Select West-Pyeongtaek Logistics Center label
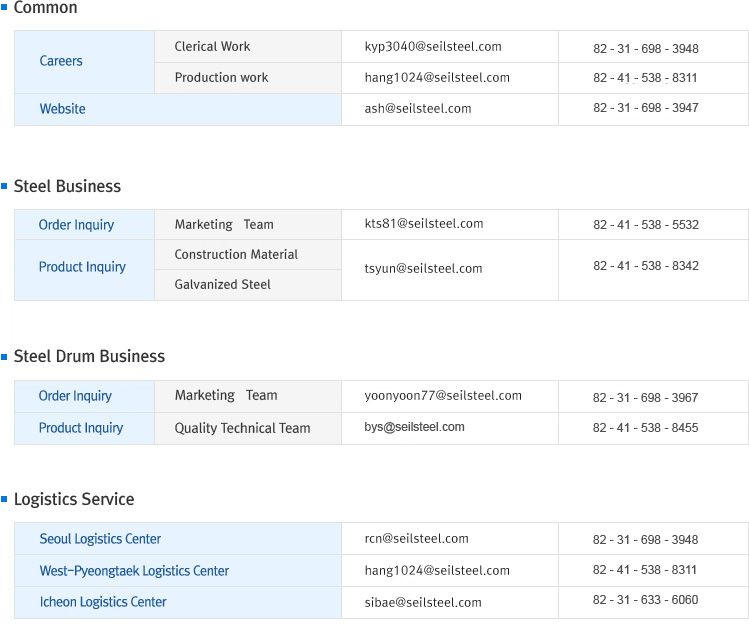This screenshot has width=749, height=637. pos(134,571)
